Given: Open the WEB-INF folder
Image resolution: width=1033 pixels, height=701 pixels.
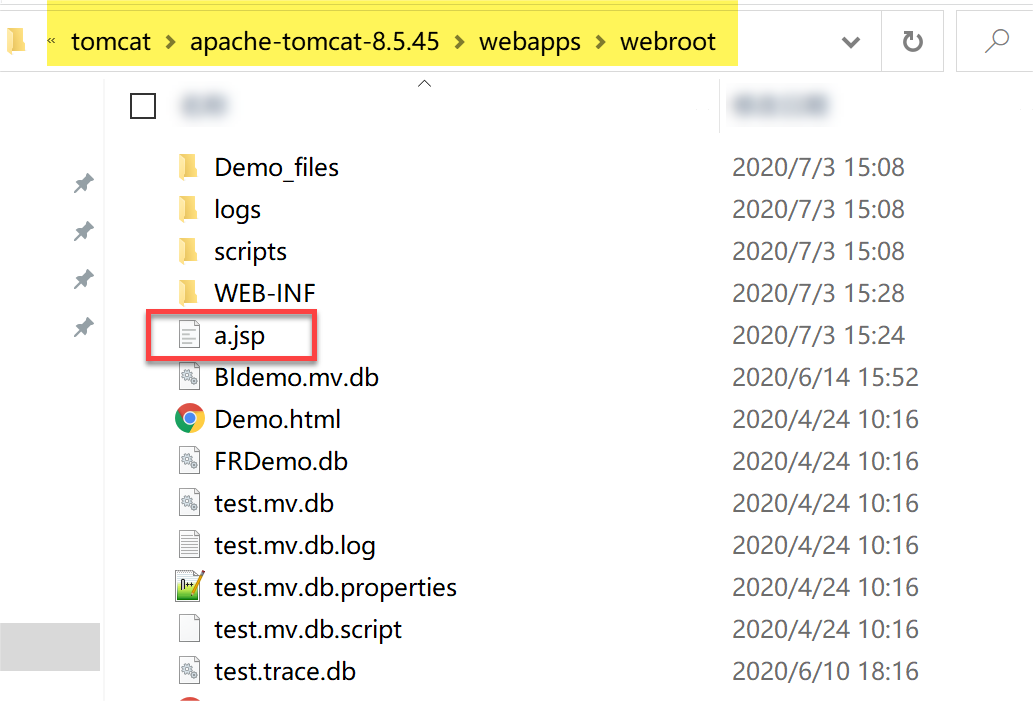Looking at the screenshot, I should (265, 293).
